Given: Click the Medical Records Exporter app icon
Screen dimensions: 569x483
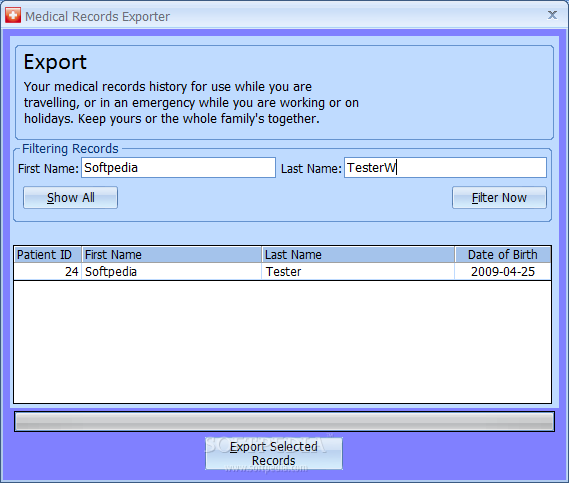Looking at the screenshot, I should (x=13, y=16).
